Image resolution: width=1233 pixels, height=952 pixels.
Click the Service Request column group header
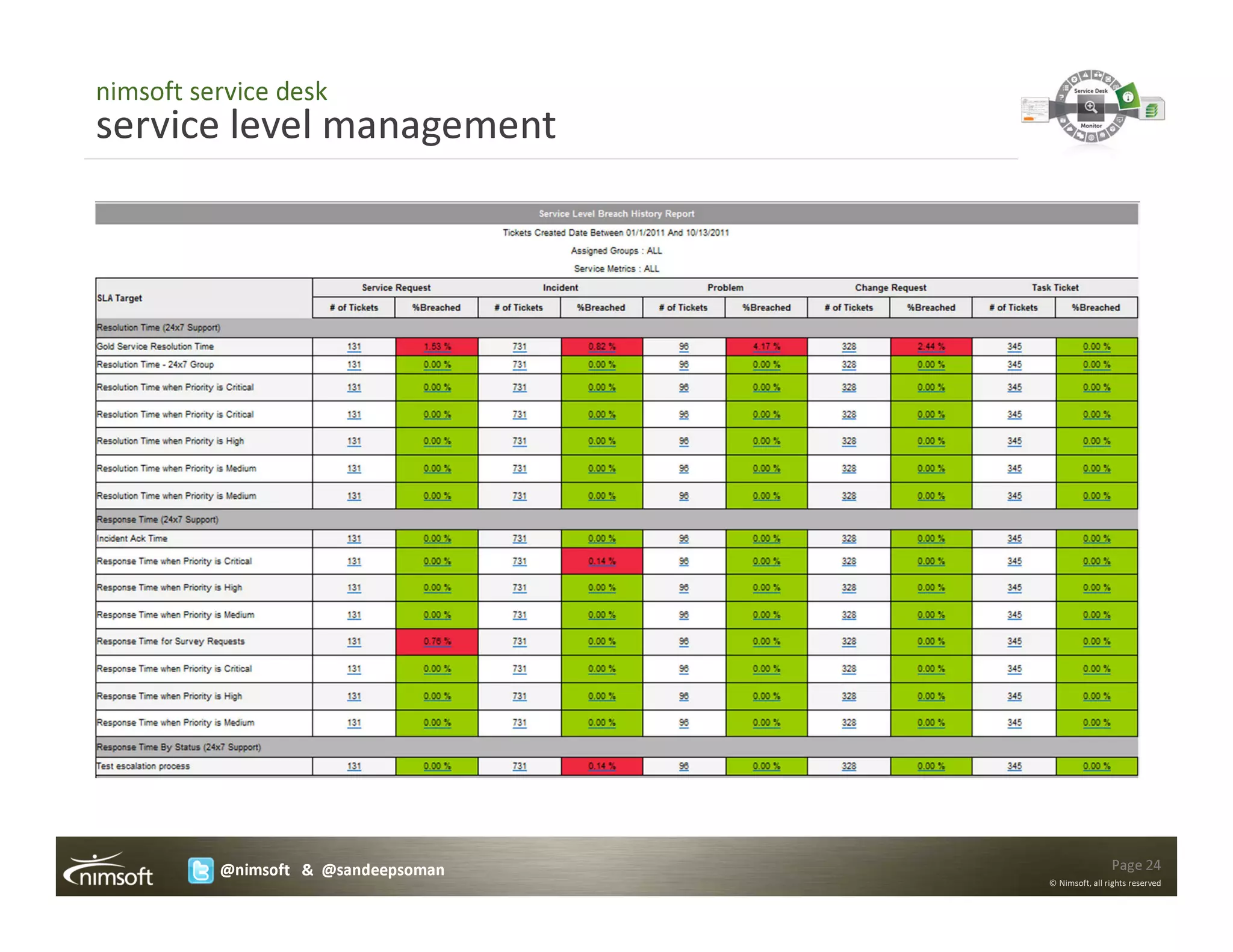(396, 288)
